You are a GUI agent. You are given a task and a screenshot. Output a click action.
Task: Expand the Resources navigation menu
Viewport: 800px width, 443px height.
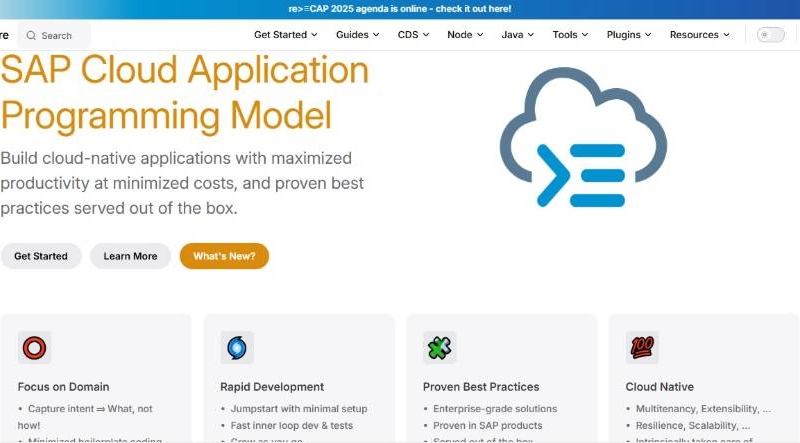click(699, 35)
